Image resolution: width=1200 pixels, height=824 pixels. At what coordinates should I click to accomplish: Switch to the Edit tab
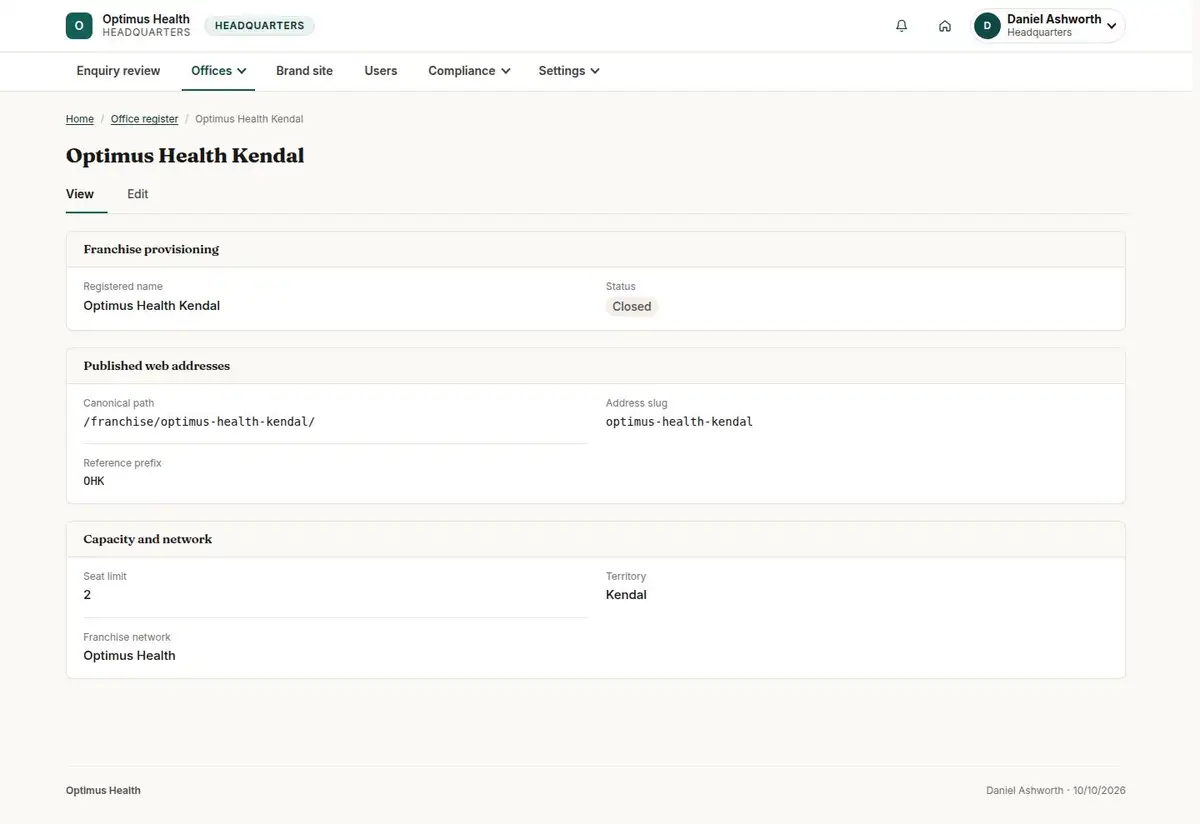[x=138, y=194]
